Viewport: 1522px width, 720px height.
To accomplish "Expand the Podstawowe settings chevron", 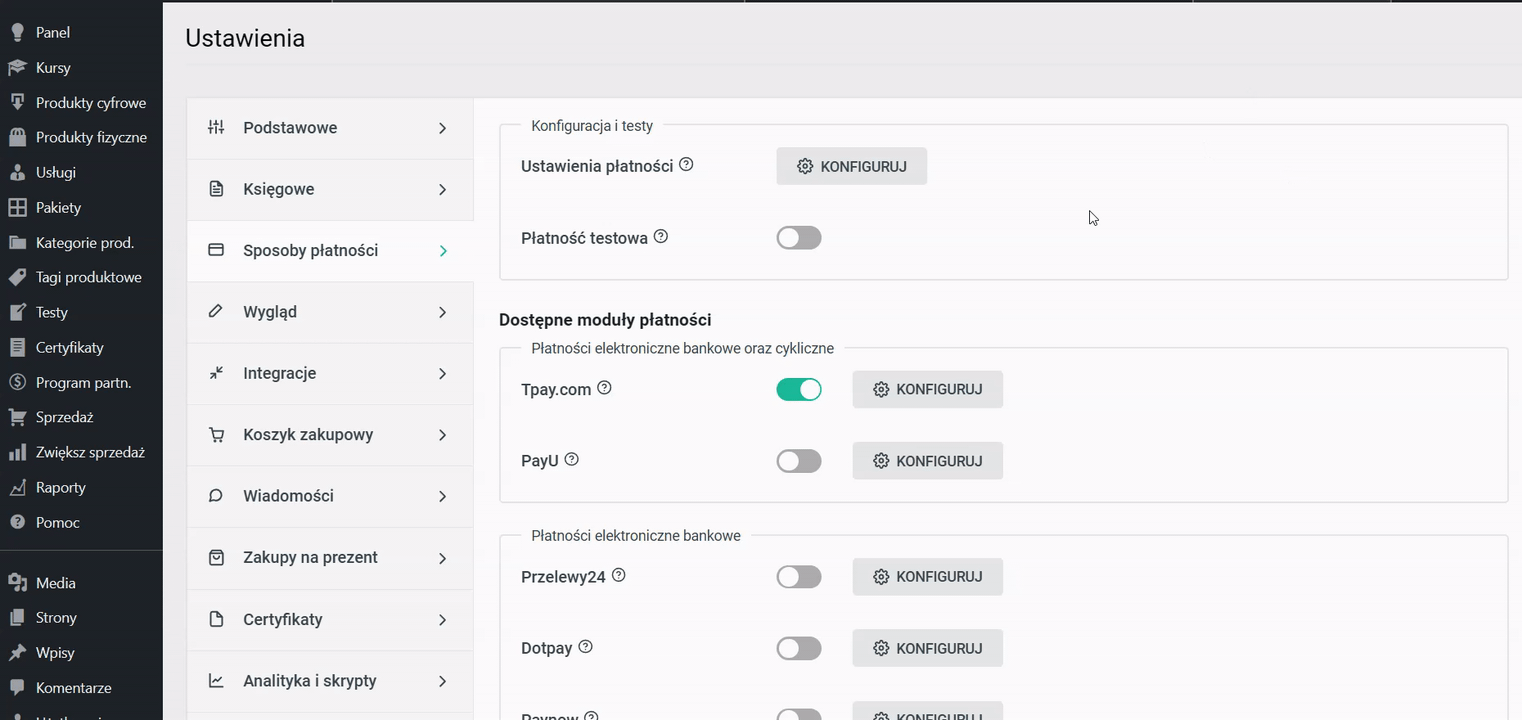I will [443, 128].
